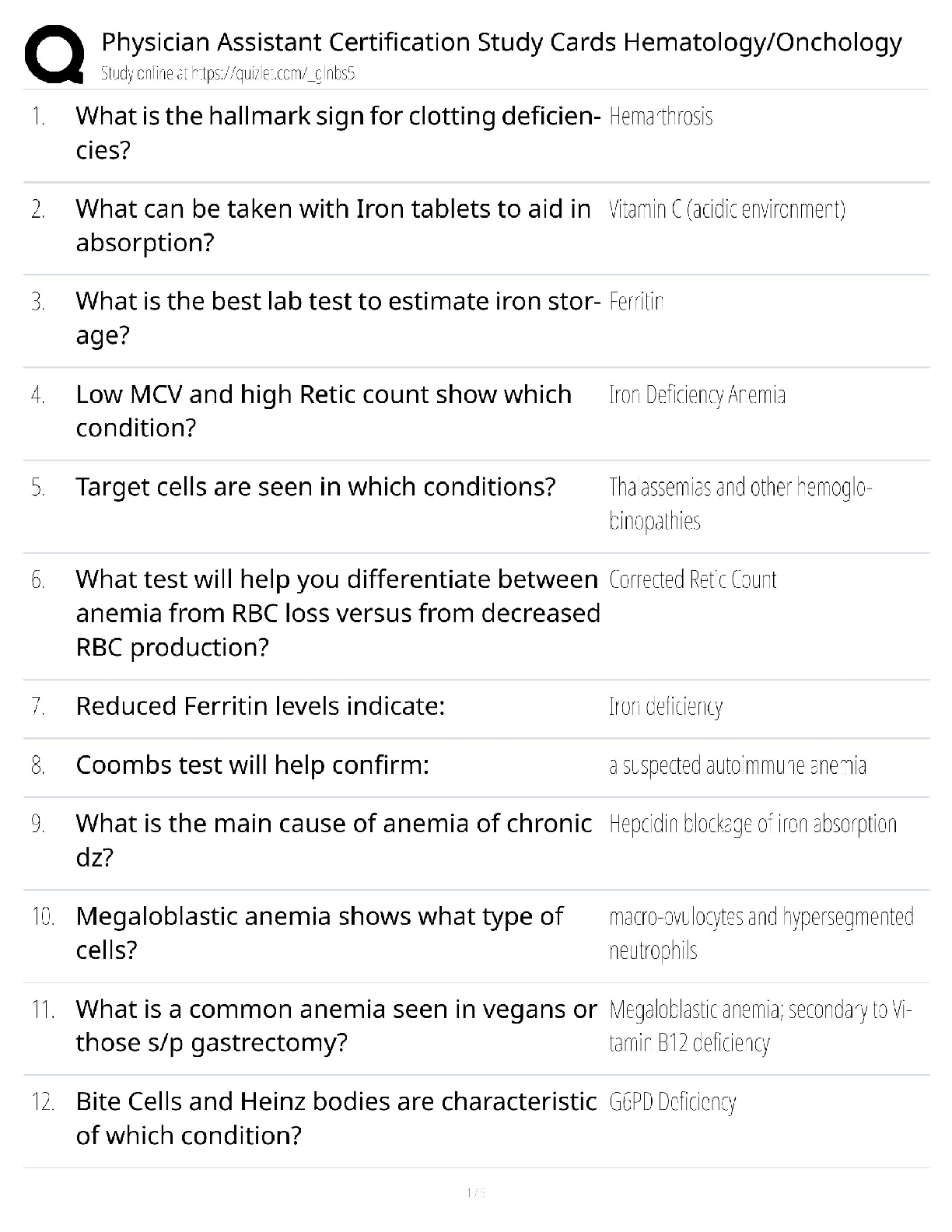Click the Physician Assistant Certification title
Viewport: 952px width, 1232px height.
pos(502,42)
